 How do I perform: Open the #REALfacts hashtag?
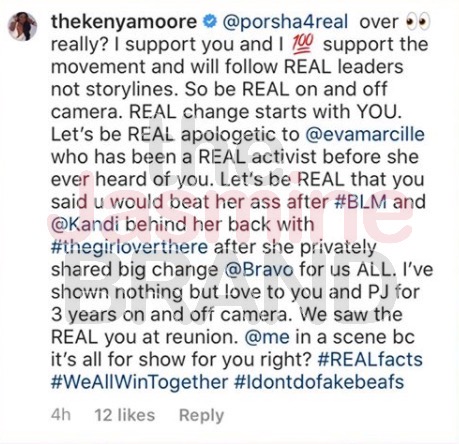(370, 360)
